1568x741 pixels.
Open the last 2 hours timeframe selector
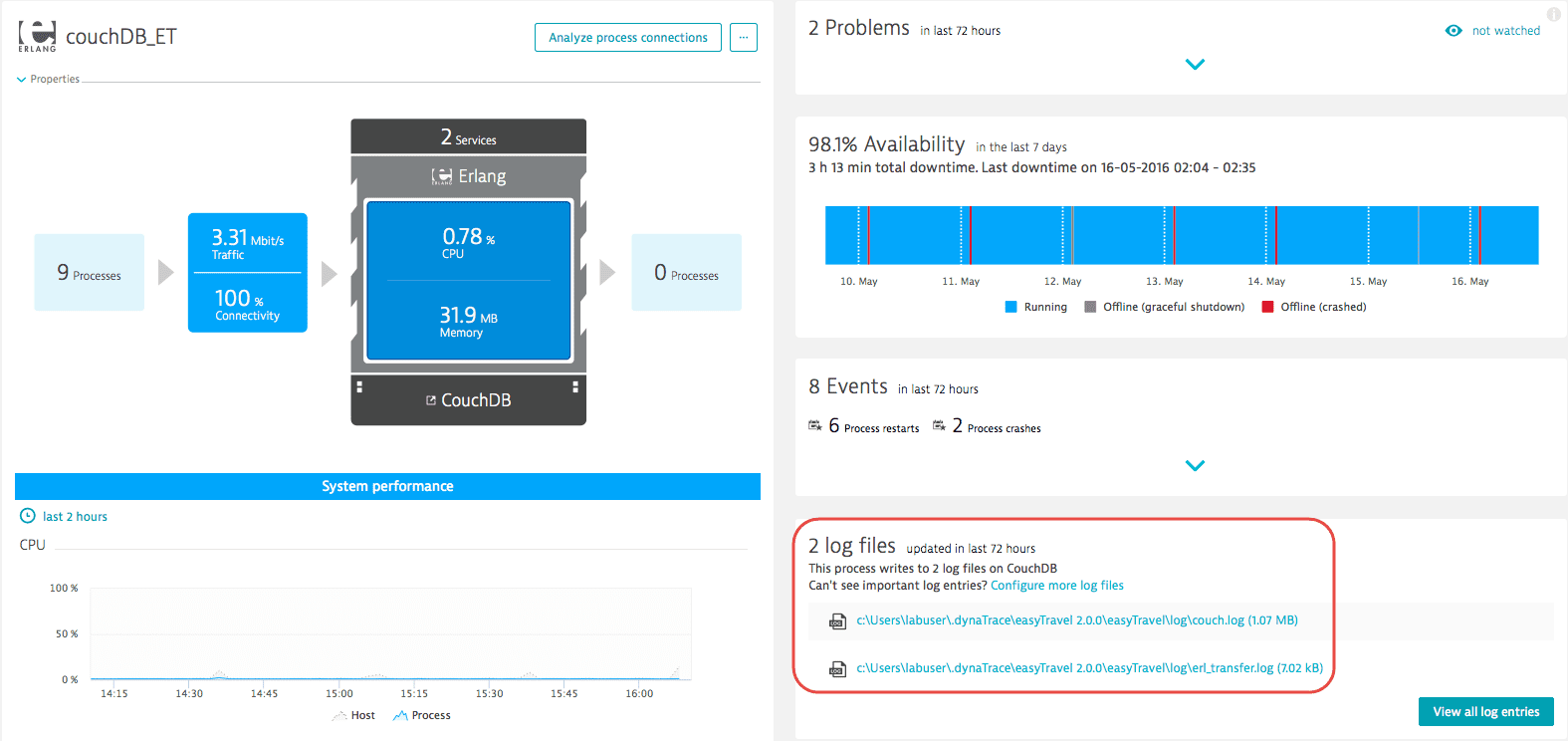[x=75, y=517]
